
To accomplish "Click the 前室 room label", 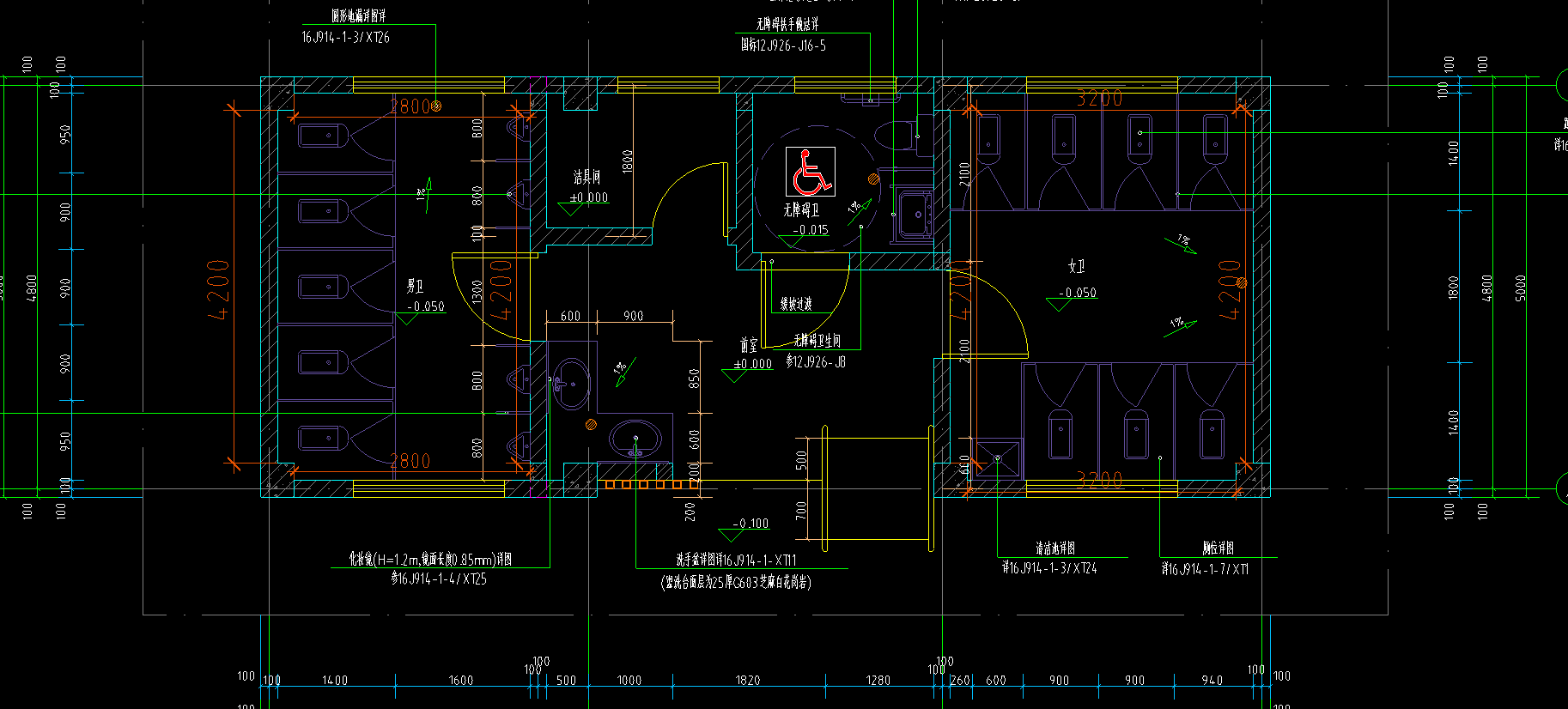I will point(749,345).
